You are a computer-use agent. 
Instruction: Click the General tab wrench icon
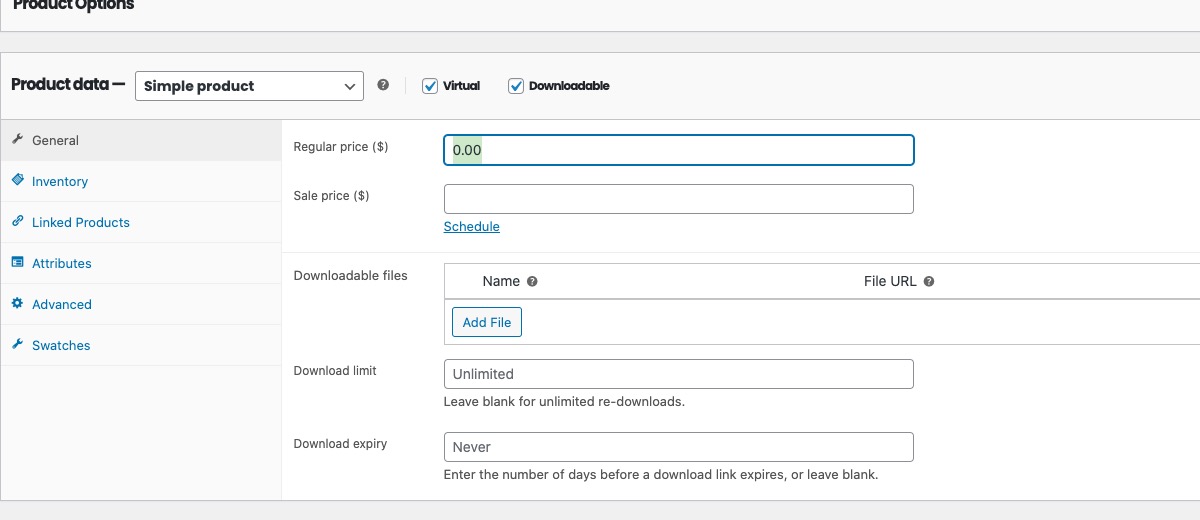[x=17, y=140]
